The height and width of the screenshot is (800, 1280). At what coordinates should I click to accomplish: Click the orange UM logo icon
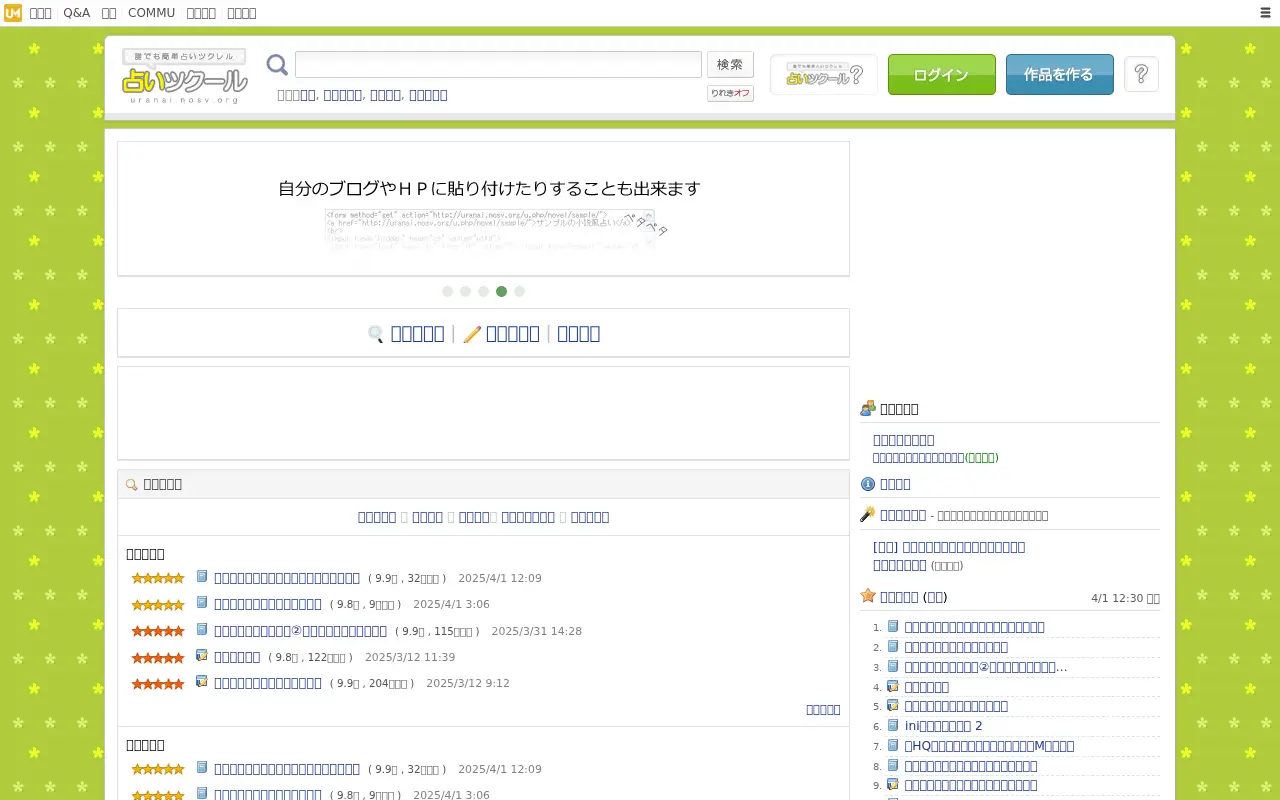pyautogui.click(x=13, y=13)
